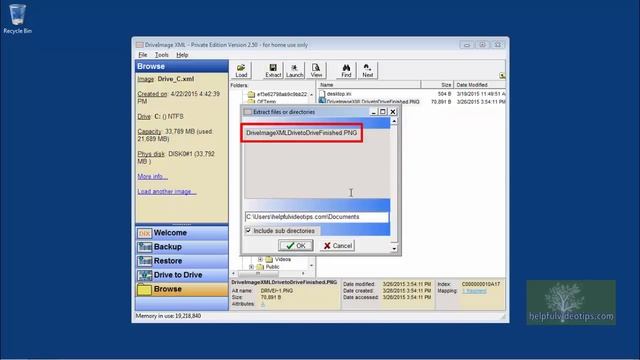The height and width of the screenshot is (360, 640).
Task: Click the Size column header
Action: pyautogui.click(x=437, y=85)
